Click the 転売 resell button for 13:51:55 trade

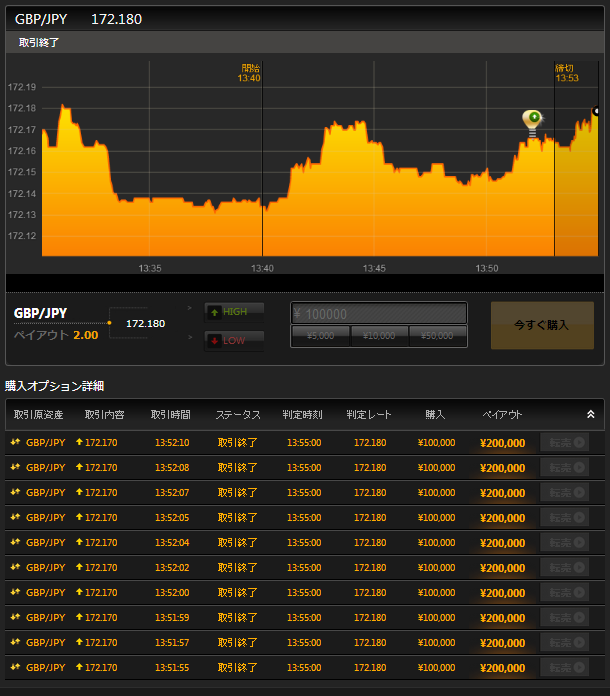pos(565,667)
